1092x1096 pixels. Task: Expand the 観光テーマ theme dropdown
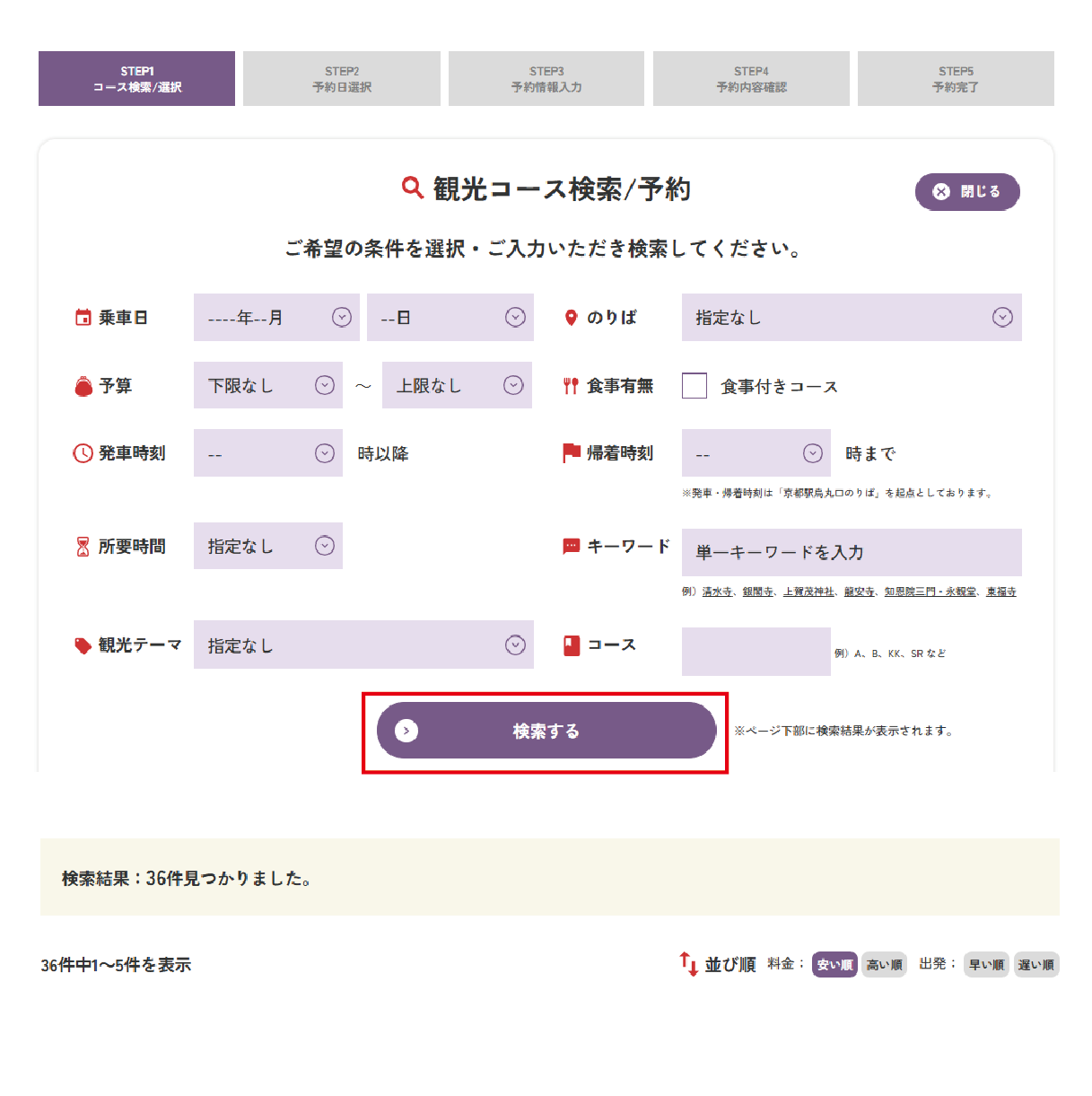tap(363, 645)
